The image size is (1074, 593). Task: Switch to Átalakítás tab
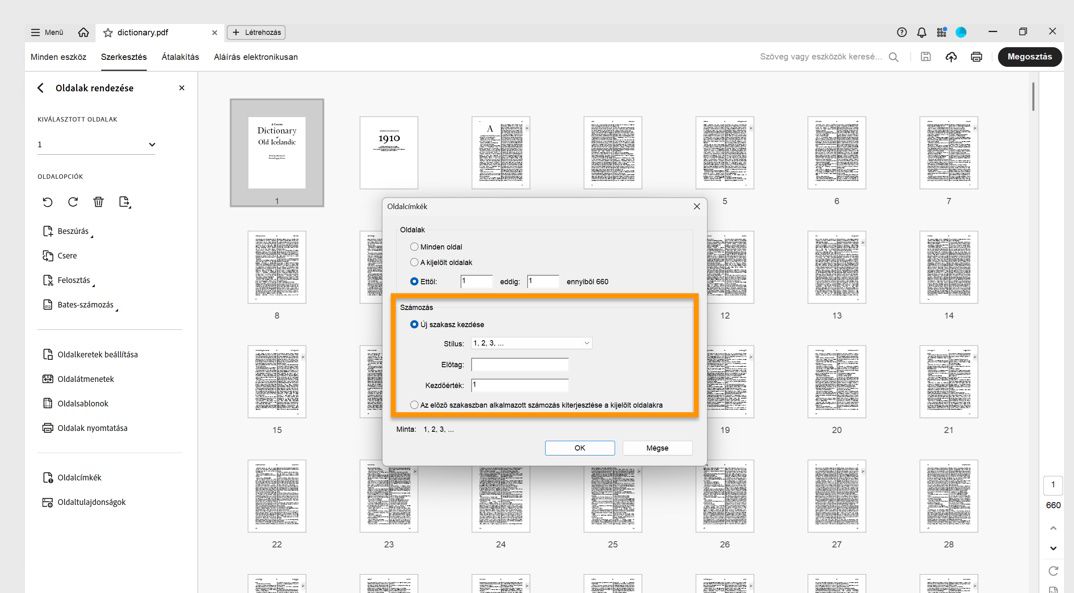click(180, 57)
